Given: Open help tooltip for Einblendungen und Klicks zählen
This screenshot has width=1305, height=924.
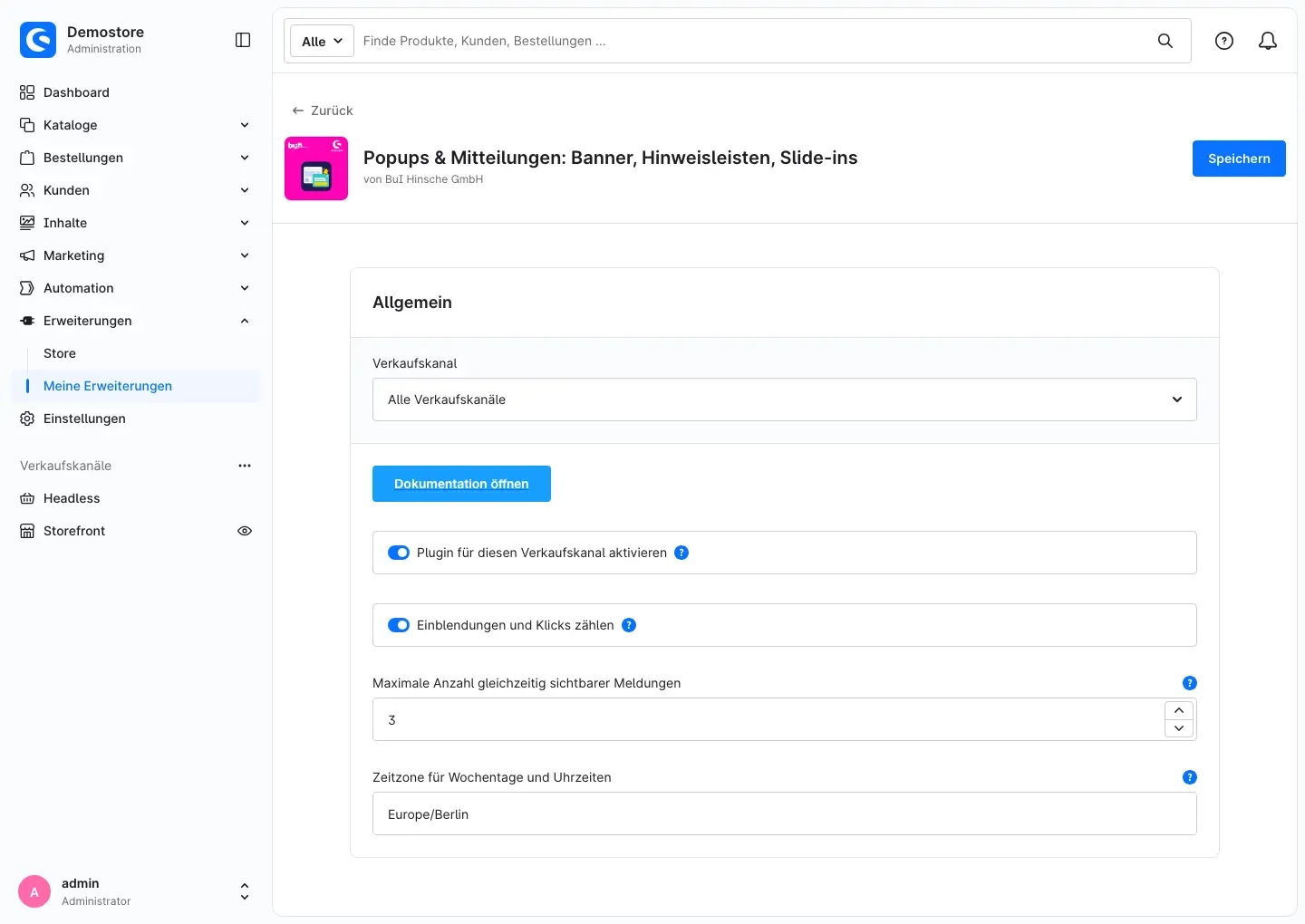Looking at the screenshot, I should pos(629,625).
